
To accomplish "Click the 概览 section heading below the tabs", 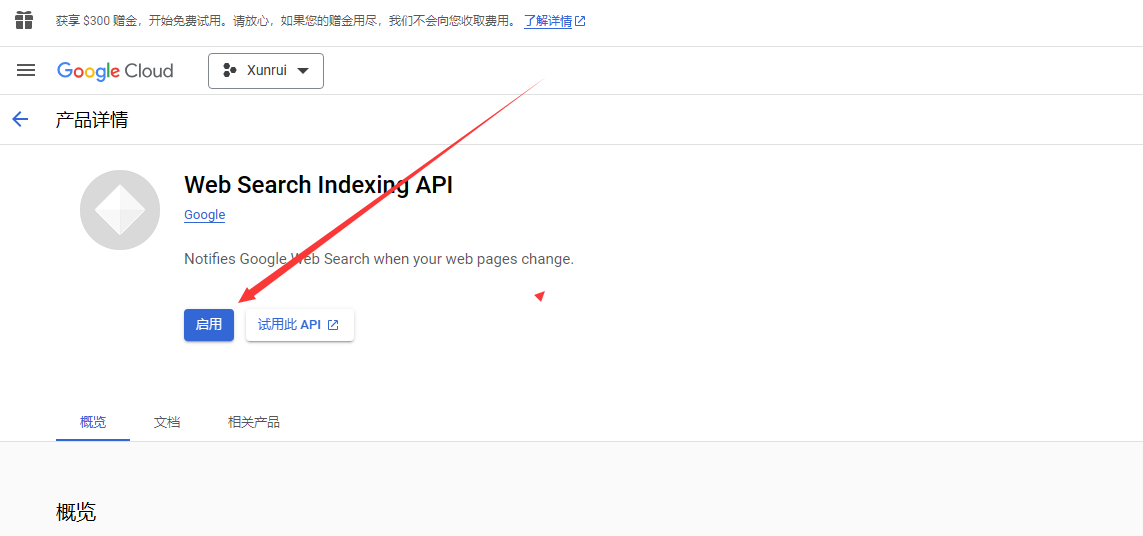I will point(76,512).
